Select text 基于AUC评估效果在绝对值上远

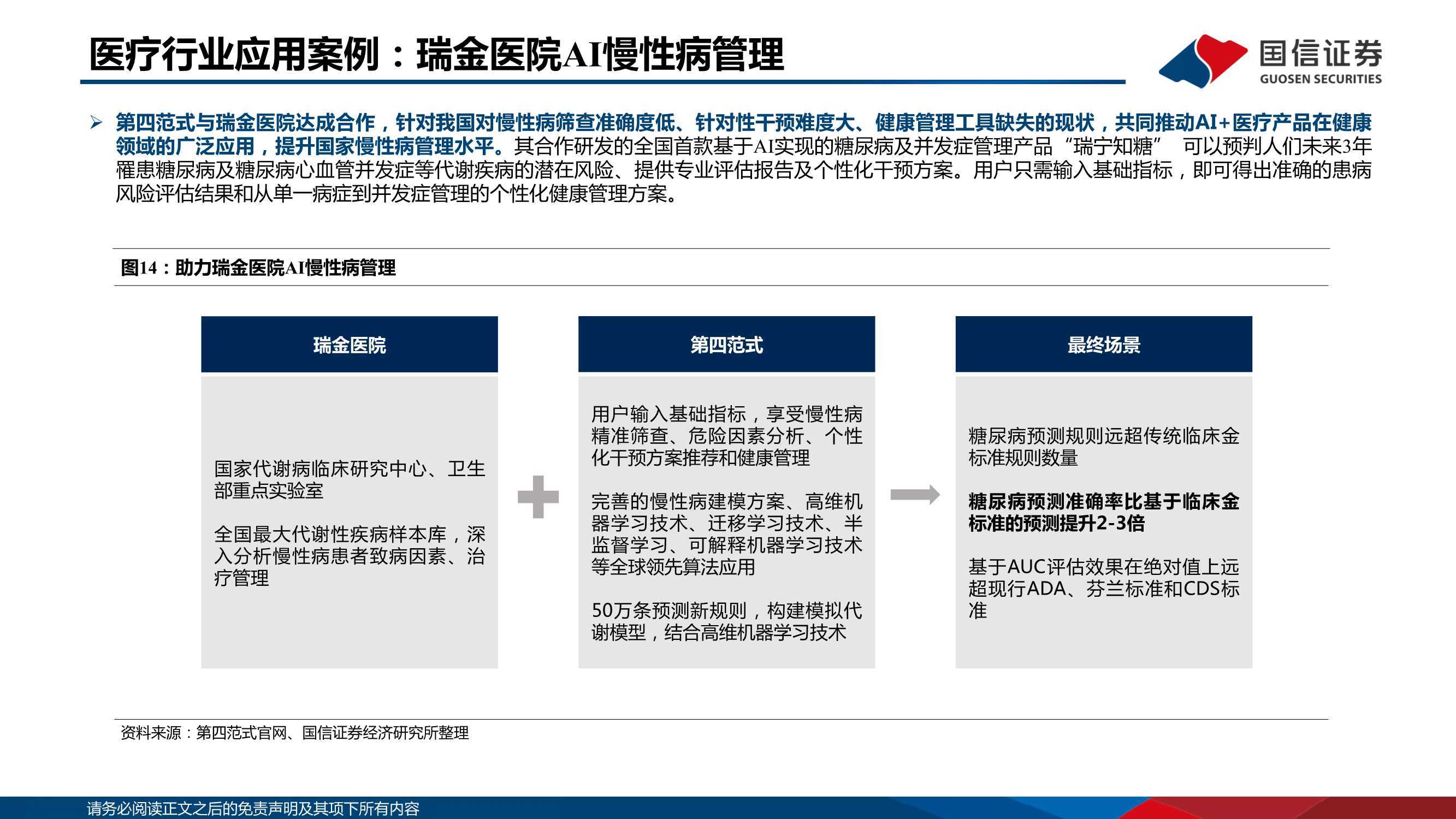1104,566
